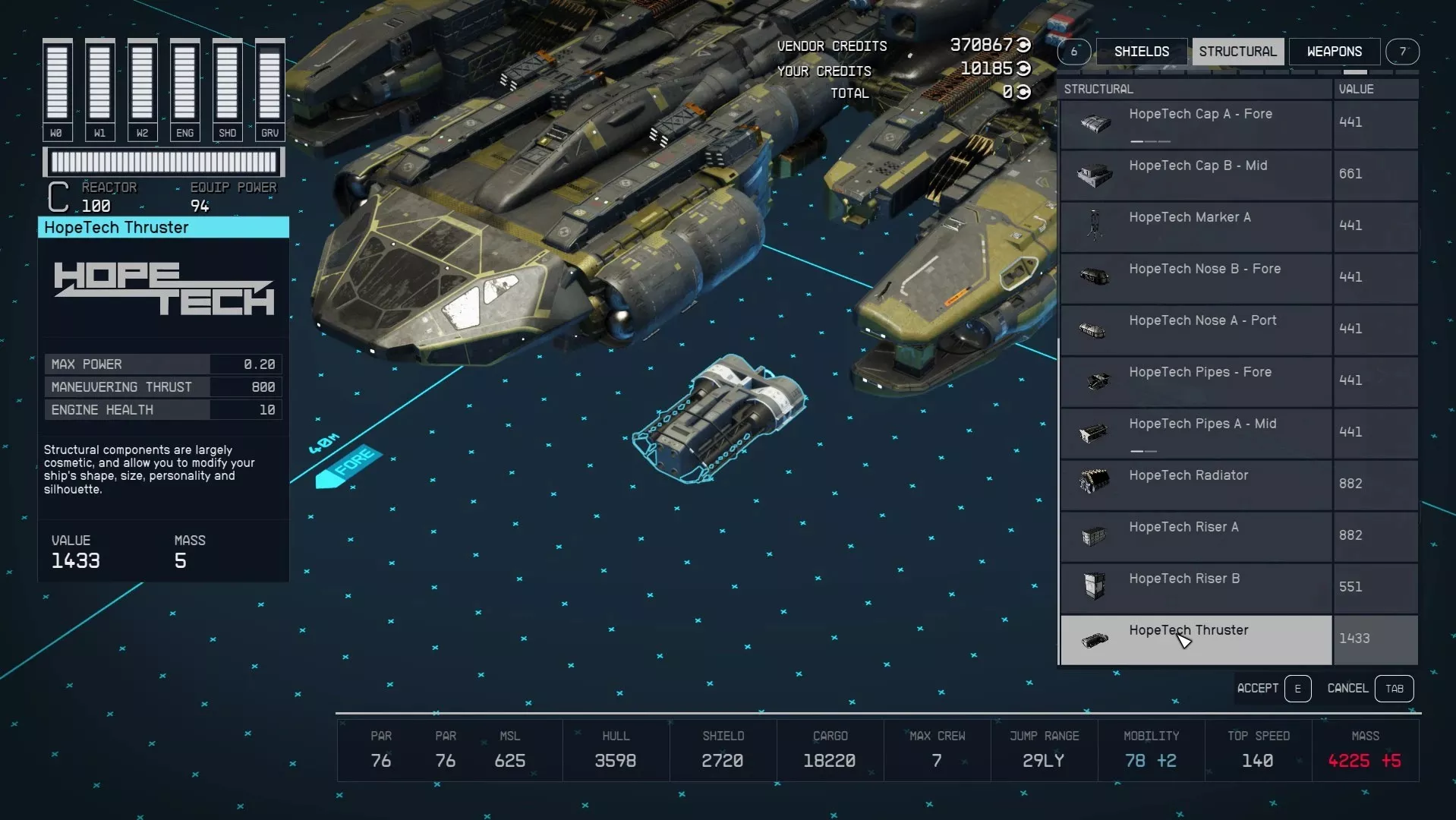Click the HopeTech Thruster title bar

pyautogui.click(x=163, y=228)
